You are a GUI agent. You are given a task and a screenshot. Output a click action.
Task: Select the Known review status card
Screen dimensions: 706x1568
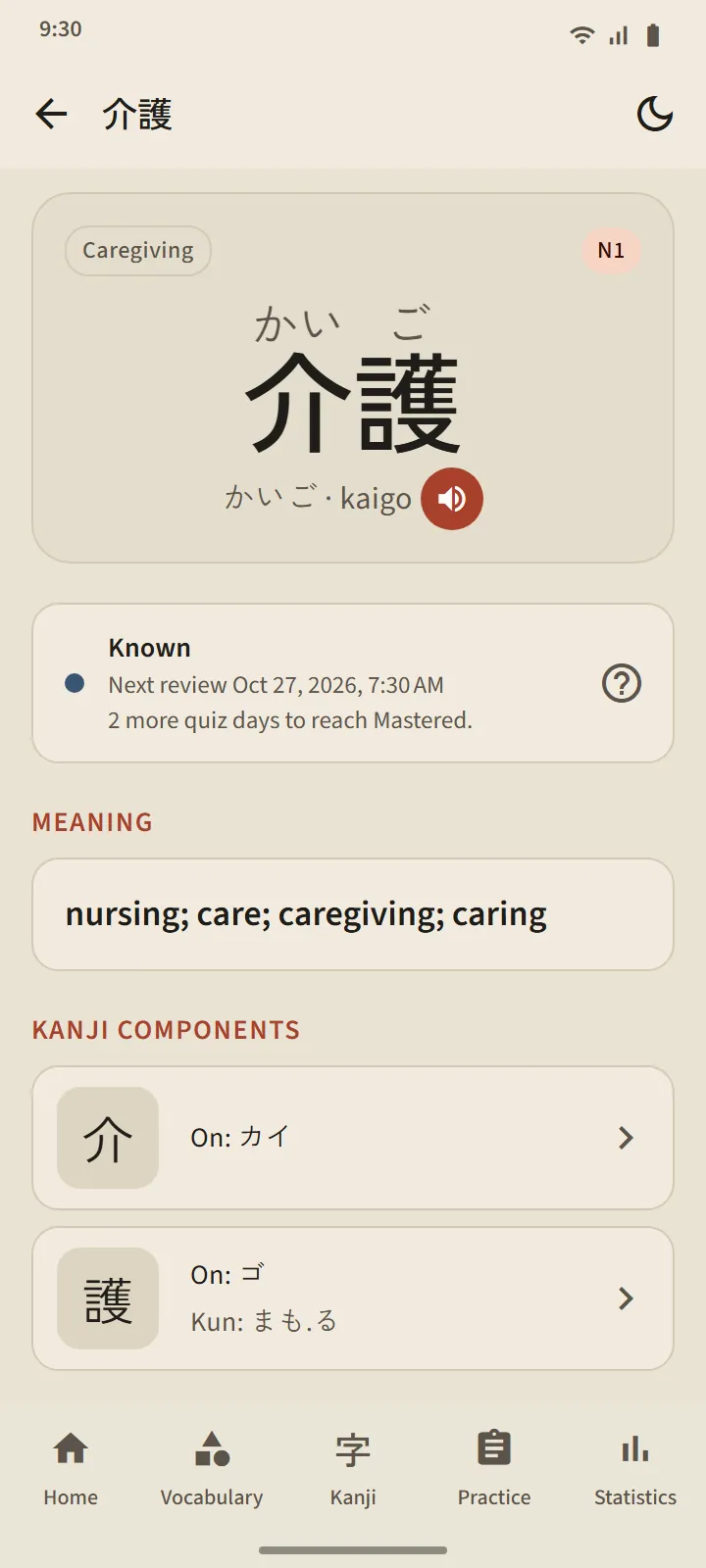point(353,683)
